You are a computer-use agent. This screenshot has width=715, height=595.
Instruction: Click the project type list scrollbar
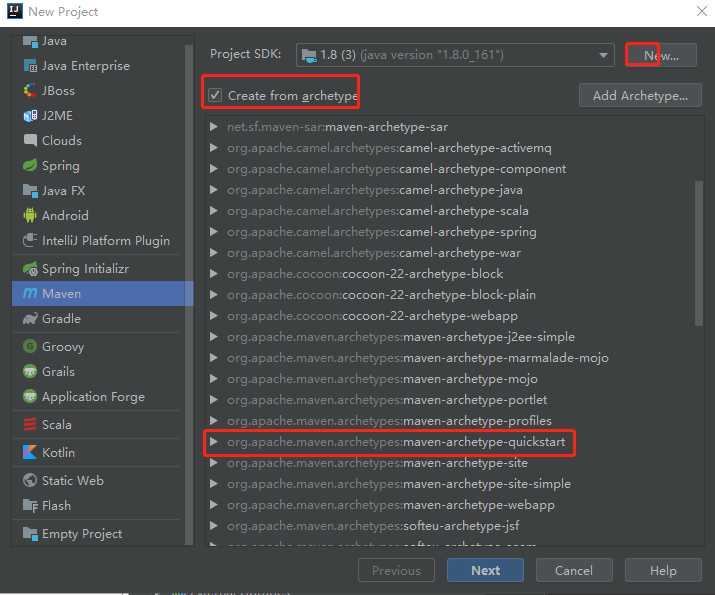pos(189,294)
